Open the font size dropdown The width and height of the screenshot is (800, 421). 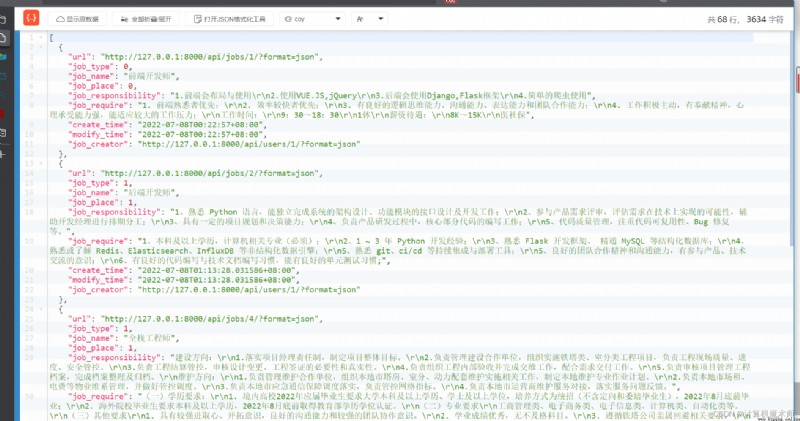pyautogui.click(x=369, y=19)
